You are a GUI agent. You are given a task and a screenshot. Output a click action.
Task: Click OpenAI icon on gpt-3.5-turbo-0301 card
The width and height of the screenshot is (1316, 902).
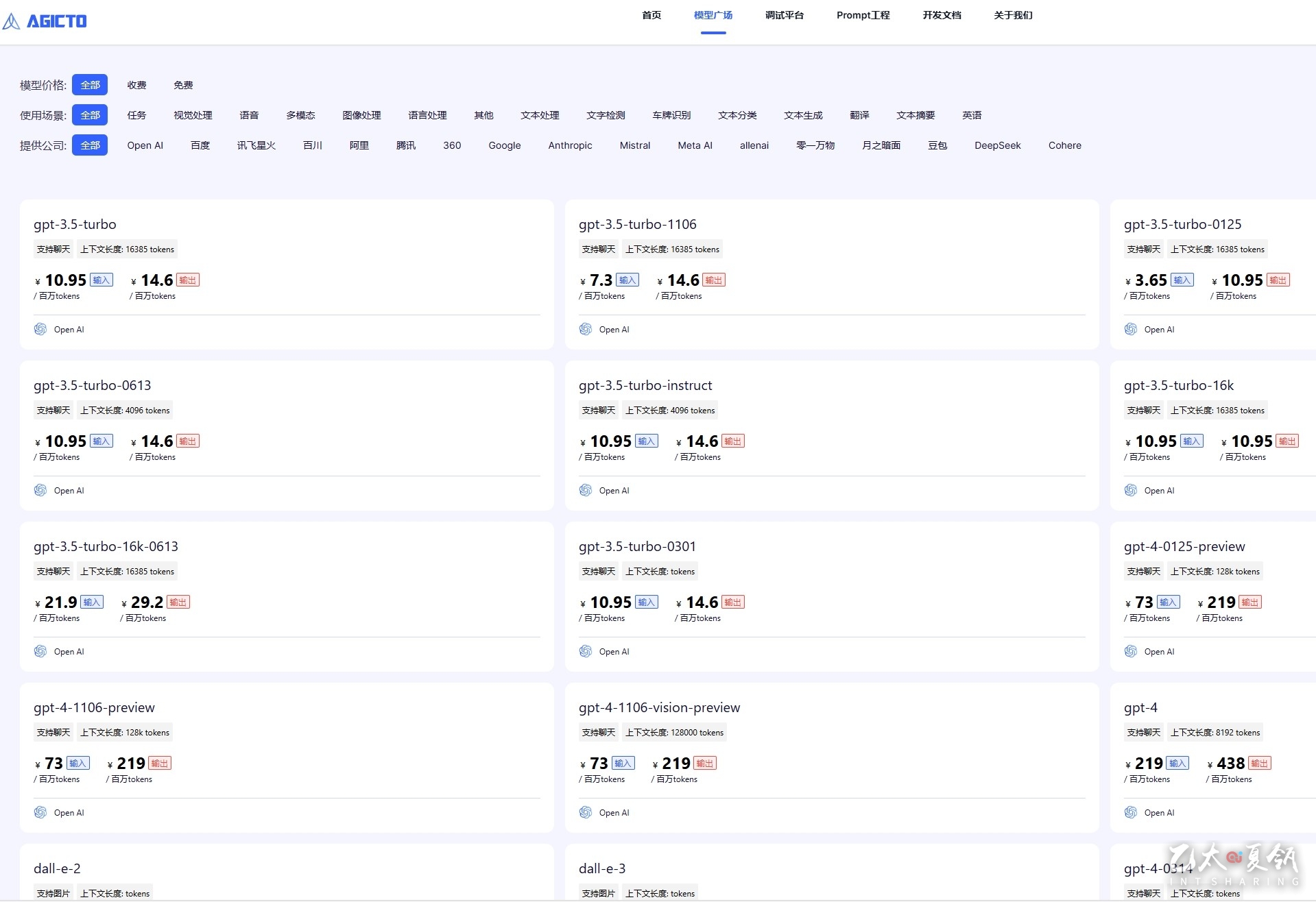[586, 651]
